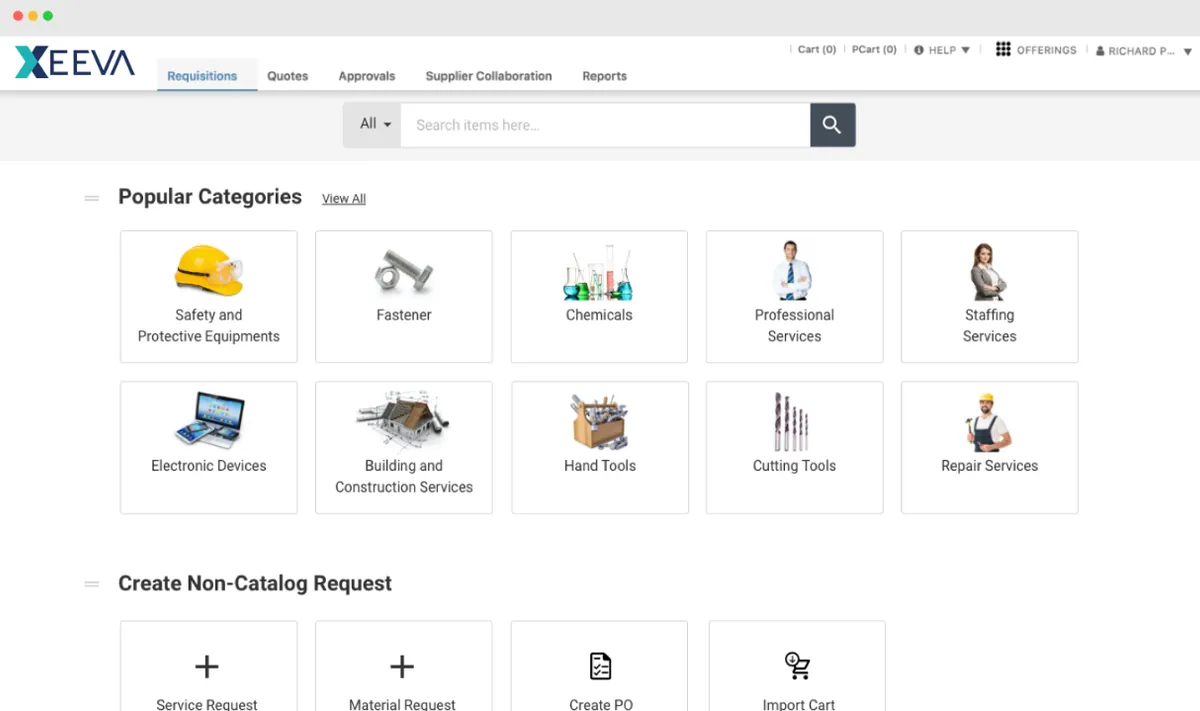The image size is (1200, 711).
Task: Click the Repair Services label
Action: 990,466
